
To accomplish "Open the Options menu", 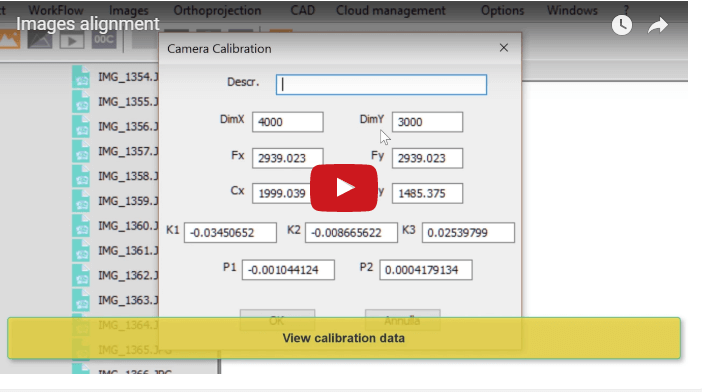I will coord(502,10).
